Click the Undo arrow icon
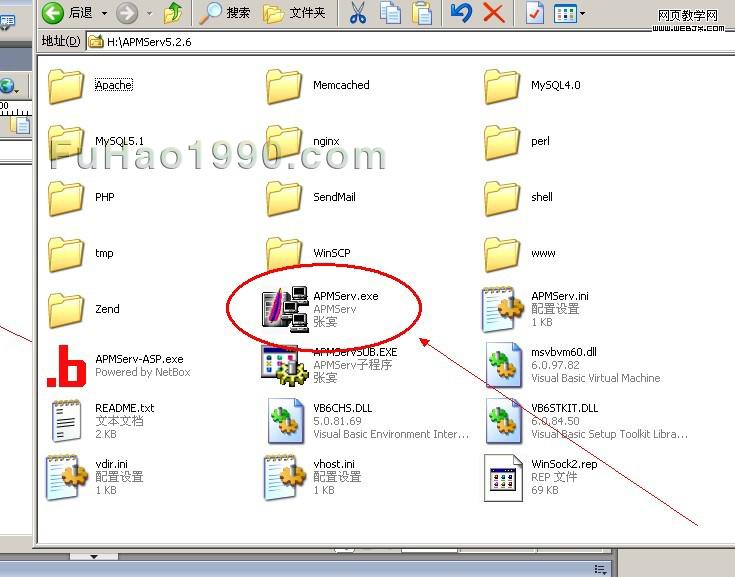735x577 pixels. click(461, 13)
